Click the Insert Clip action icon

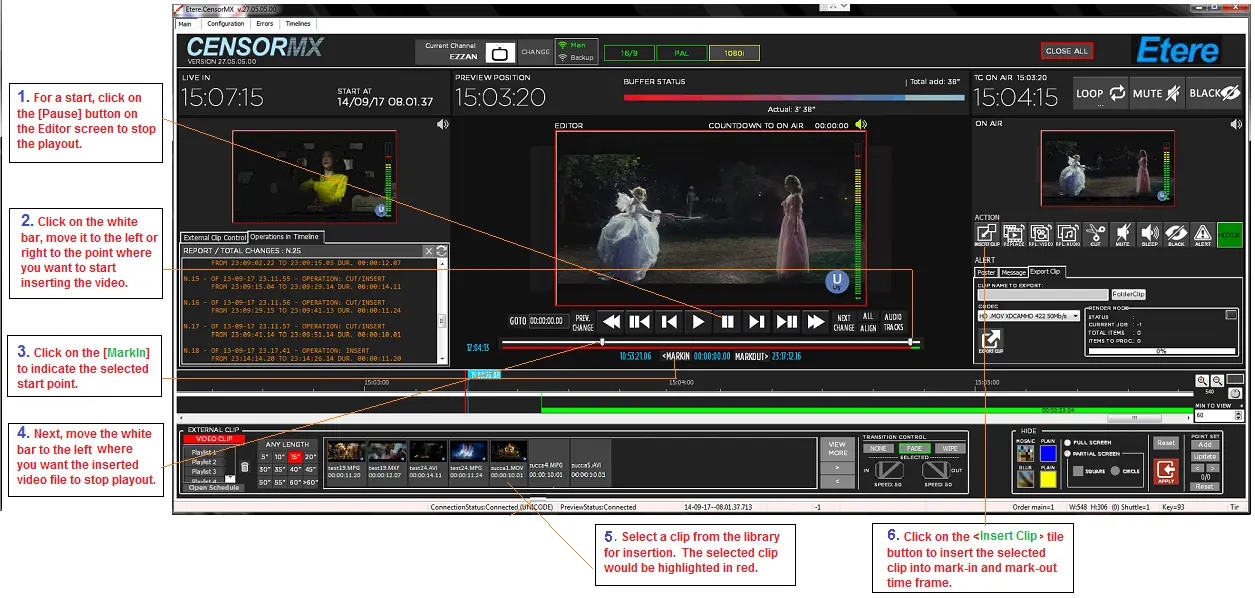(986, 235)
